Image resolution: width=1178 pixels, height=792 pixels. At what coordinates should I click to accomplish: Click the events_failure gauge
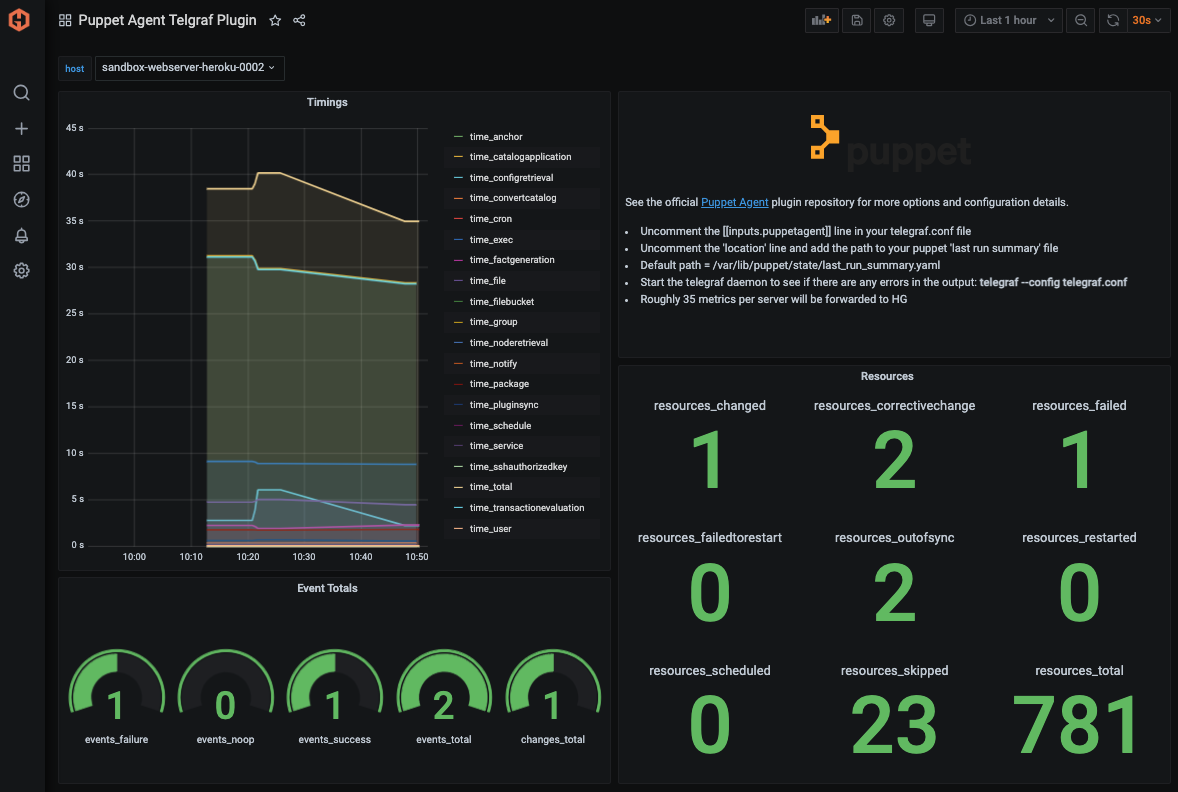116,684
